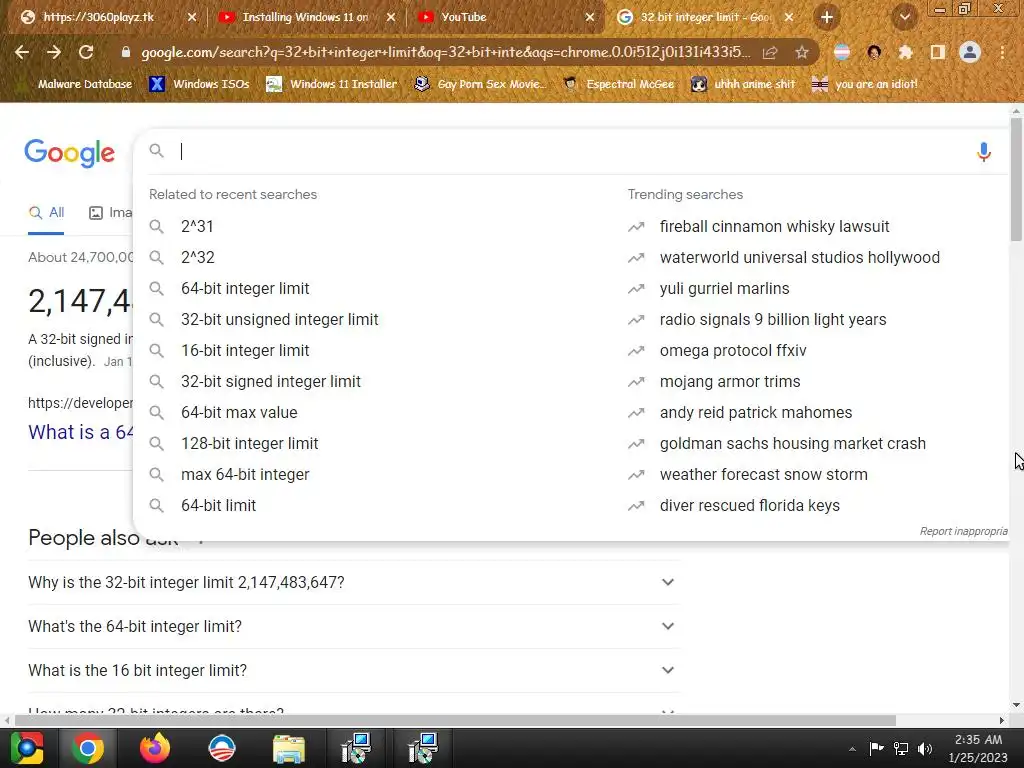1024x768 pixels.
Task: Reload the current page
Action: (x=86, y=52)
